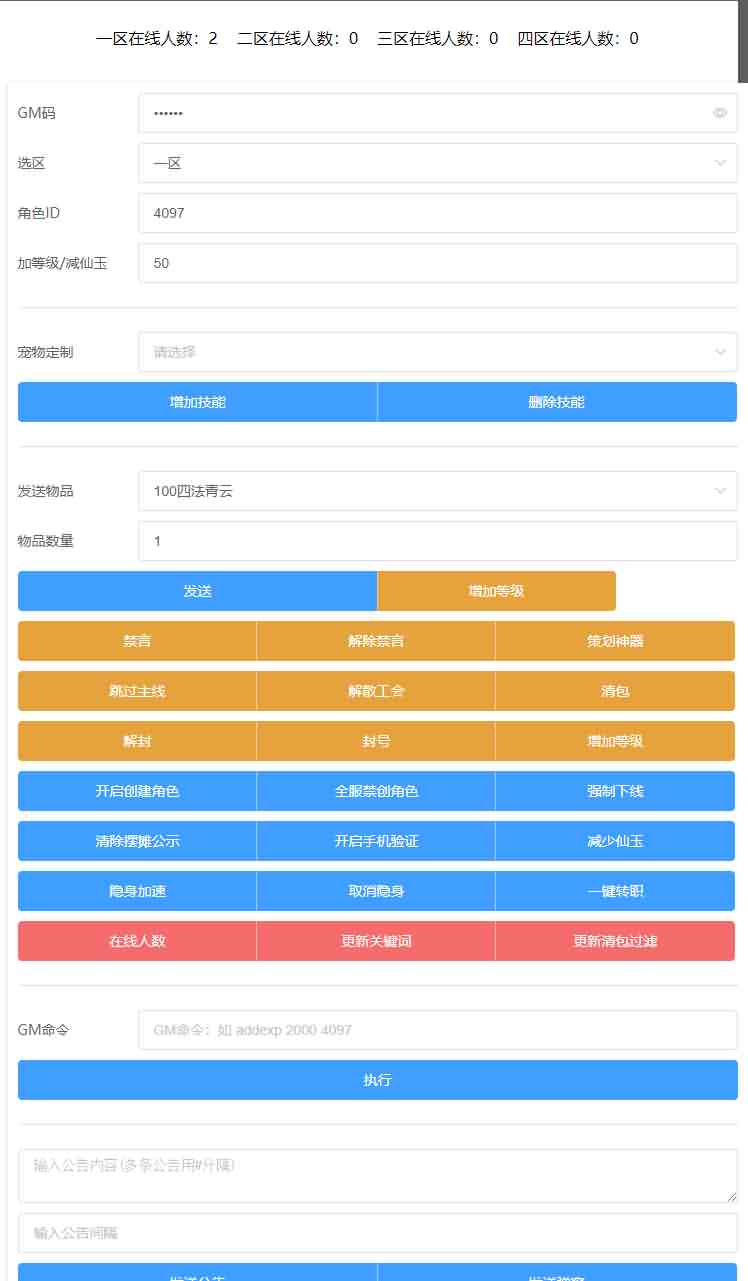
Task: Click 增加等级 button beside 发送
Action: pos(497,591)
